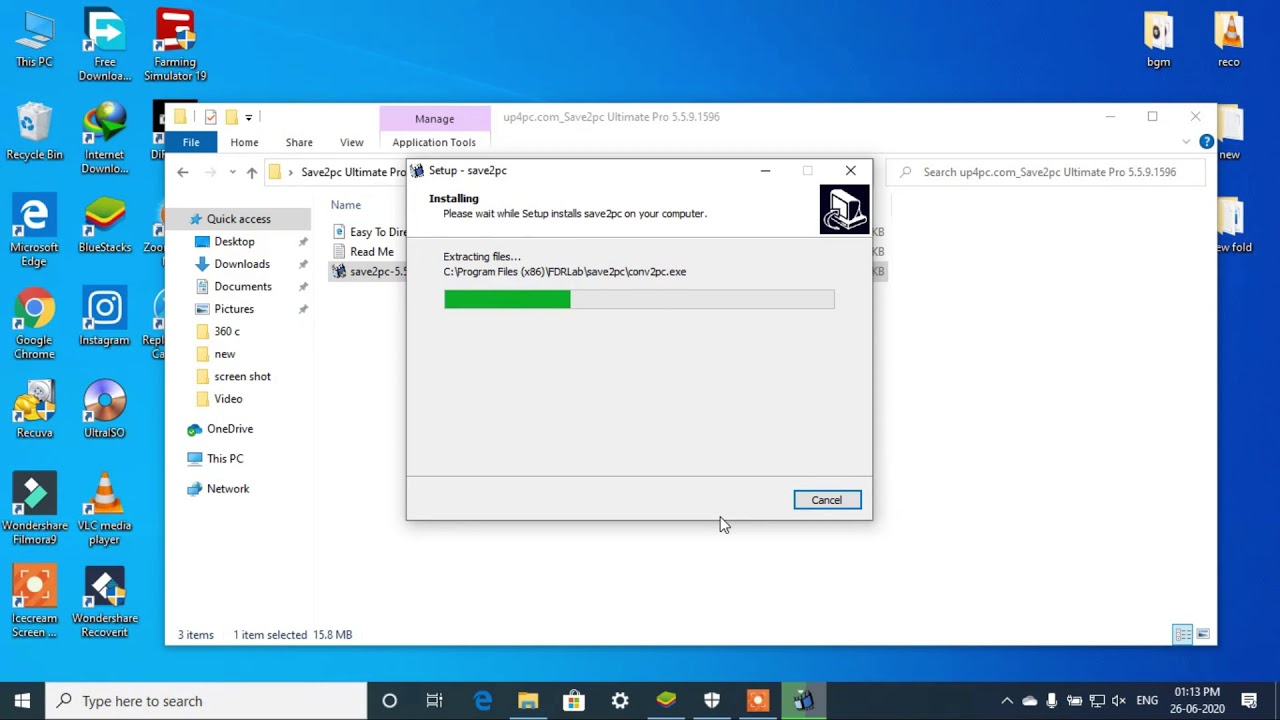The width and height of the screenshot is (1280, 720).
Task: Open reco VLC file on desktop
Action: pyautogui.click(x=1228, y=38)
